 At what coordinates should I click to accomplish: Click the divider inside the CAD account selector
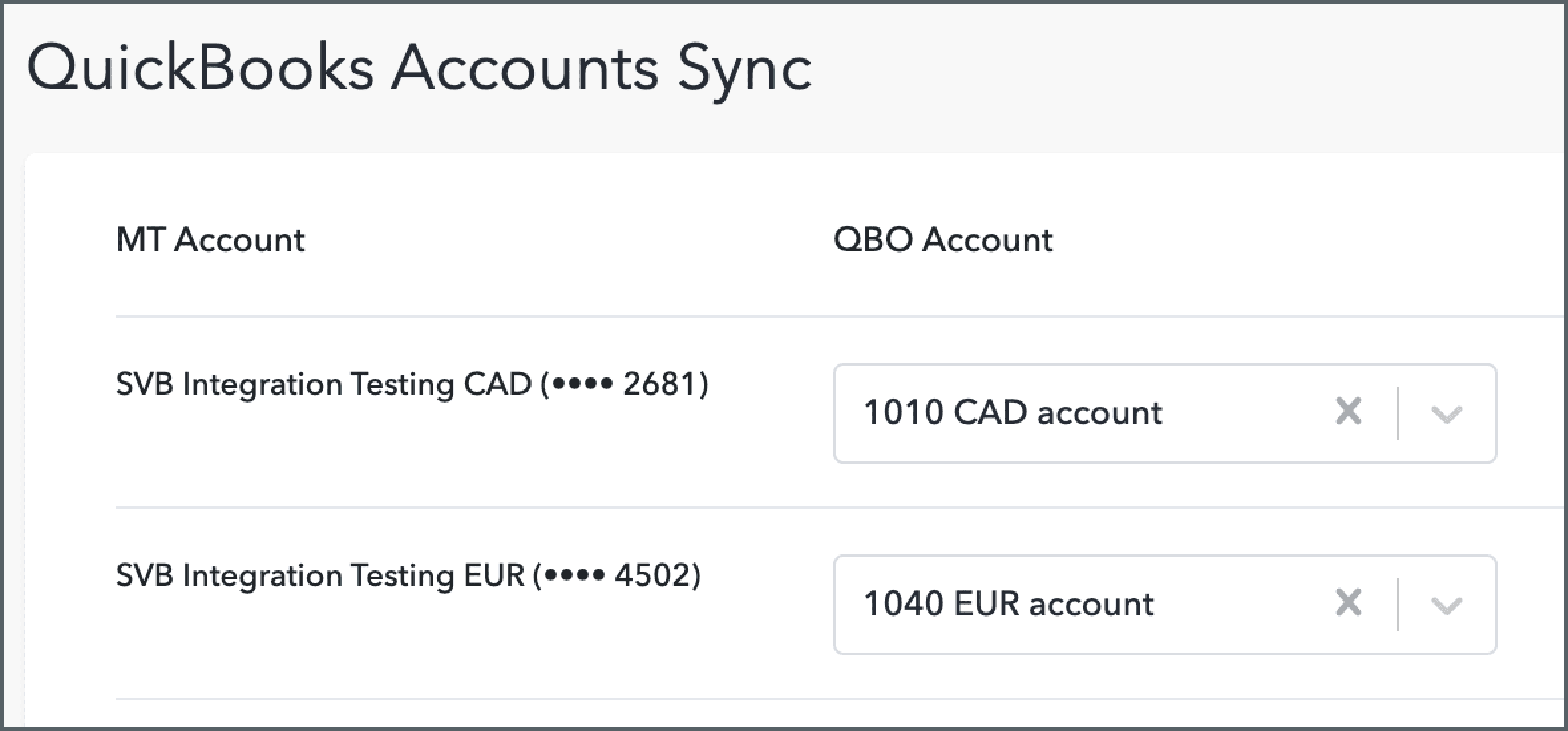1398,412
